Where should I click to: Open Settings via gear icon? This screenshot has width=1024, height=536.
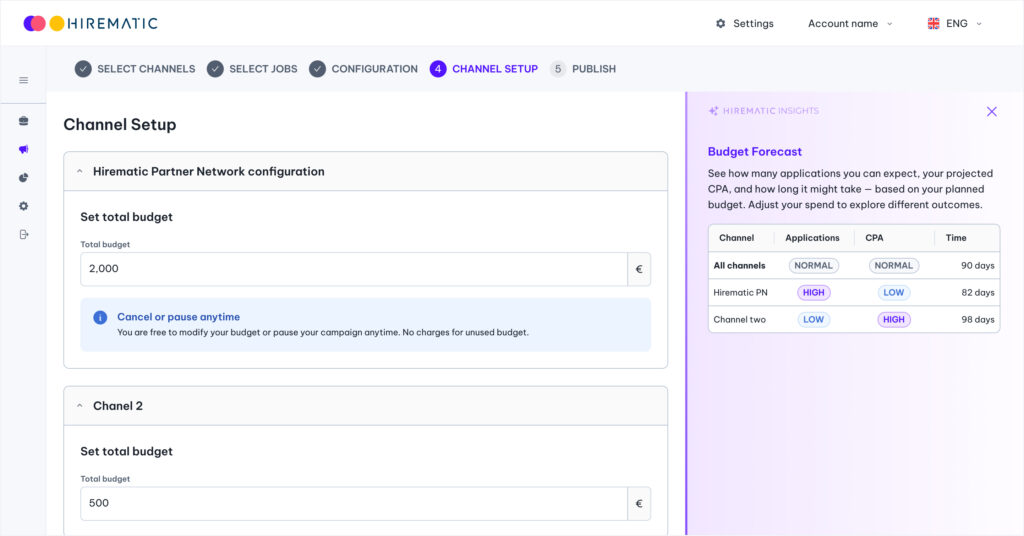click(x=720, y=24)
